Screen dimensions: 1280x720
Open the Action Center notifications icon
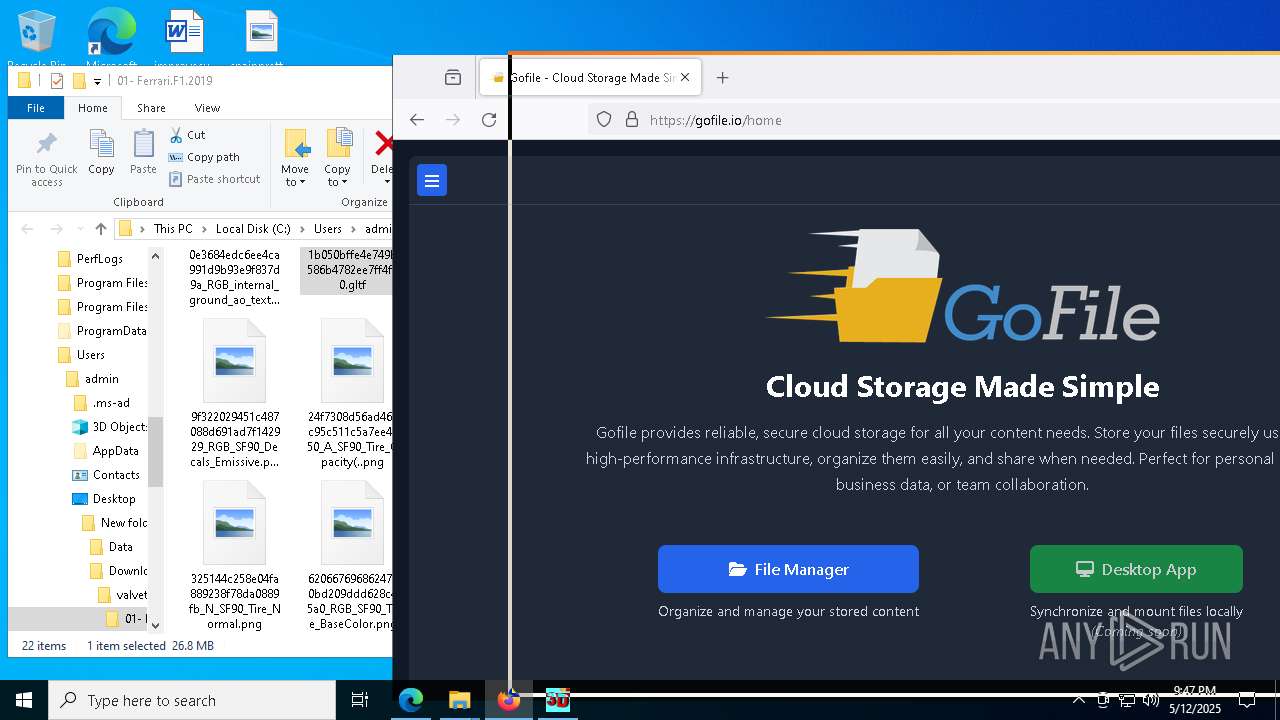1247,700
